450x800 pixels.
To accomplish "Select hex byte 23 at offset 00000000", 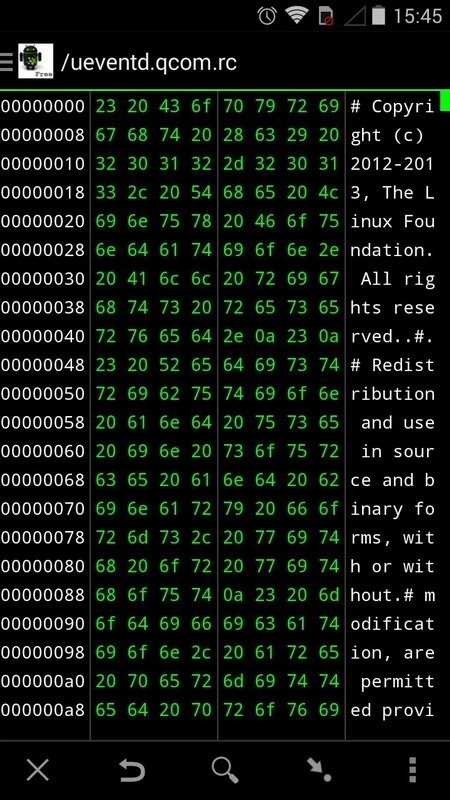I will coord(106,106).
